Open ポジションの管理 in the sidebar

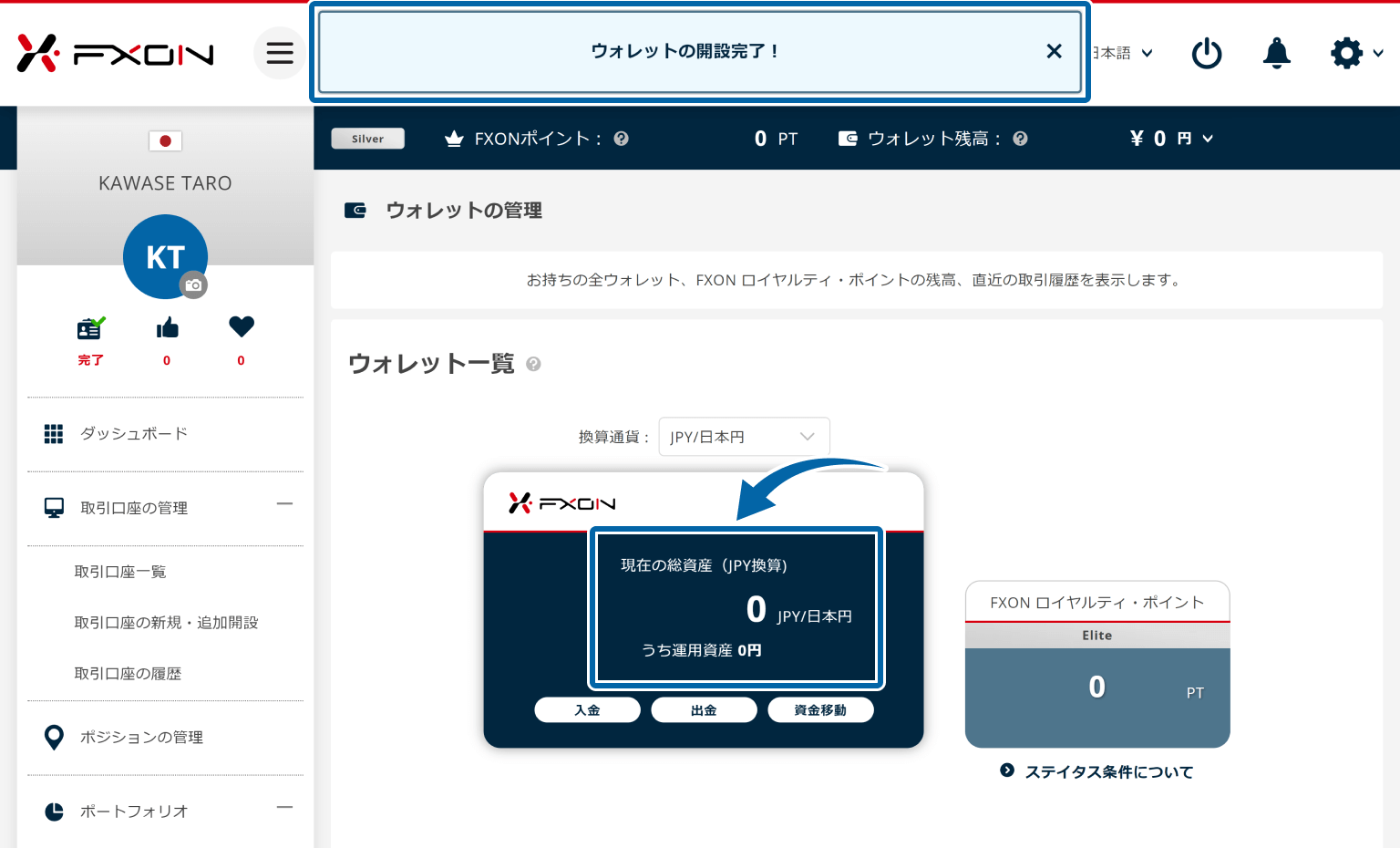pos(141,738)
